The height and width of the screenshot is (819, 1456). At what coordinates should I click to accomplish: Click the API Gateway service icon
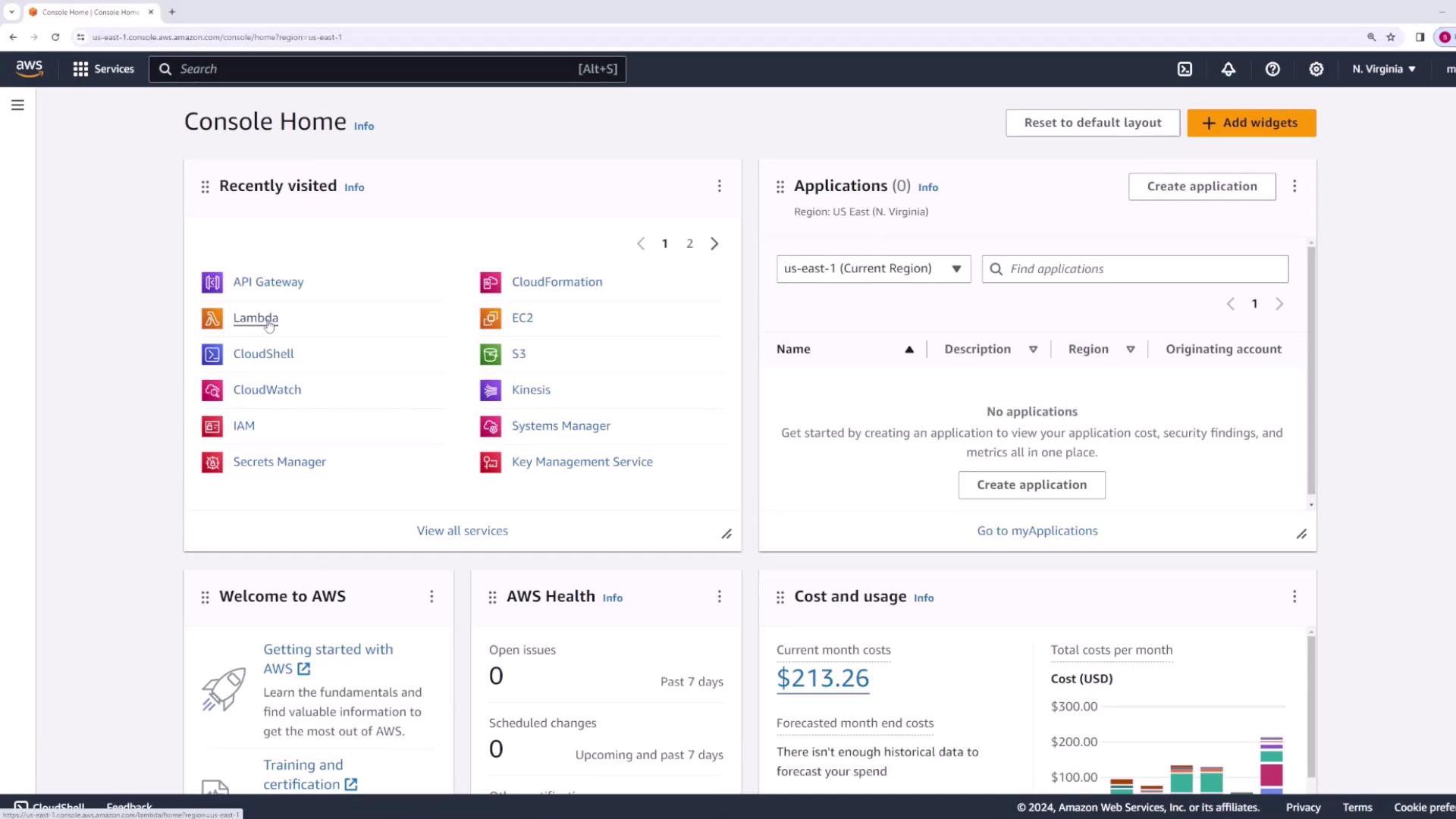(x=212, y=282)
